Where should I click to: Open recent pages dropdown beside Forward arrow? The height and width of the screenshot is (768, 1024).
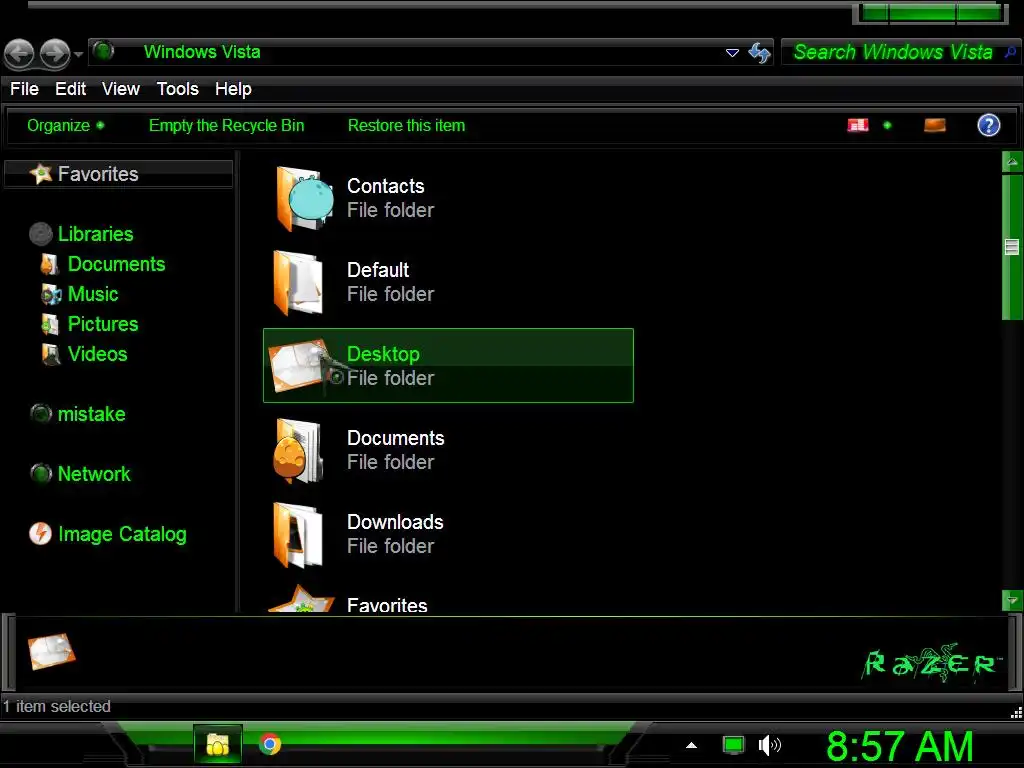click(78, 54)
